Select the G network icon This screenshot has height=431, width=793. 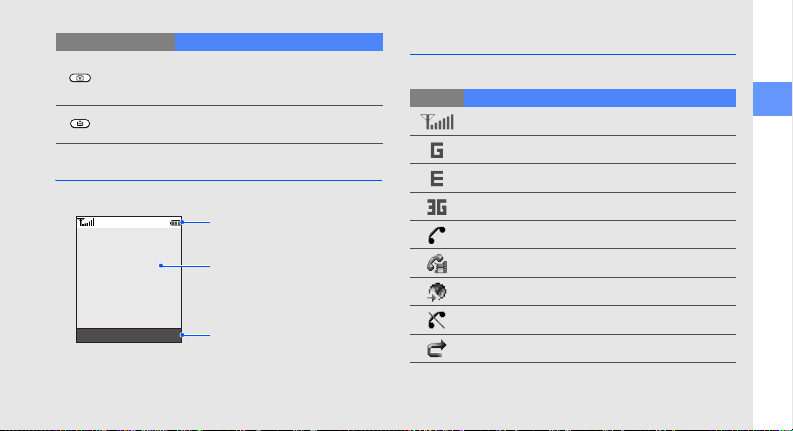point(437,150)
